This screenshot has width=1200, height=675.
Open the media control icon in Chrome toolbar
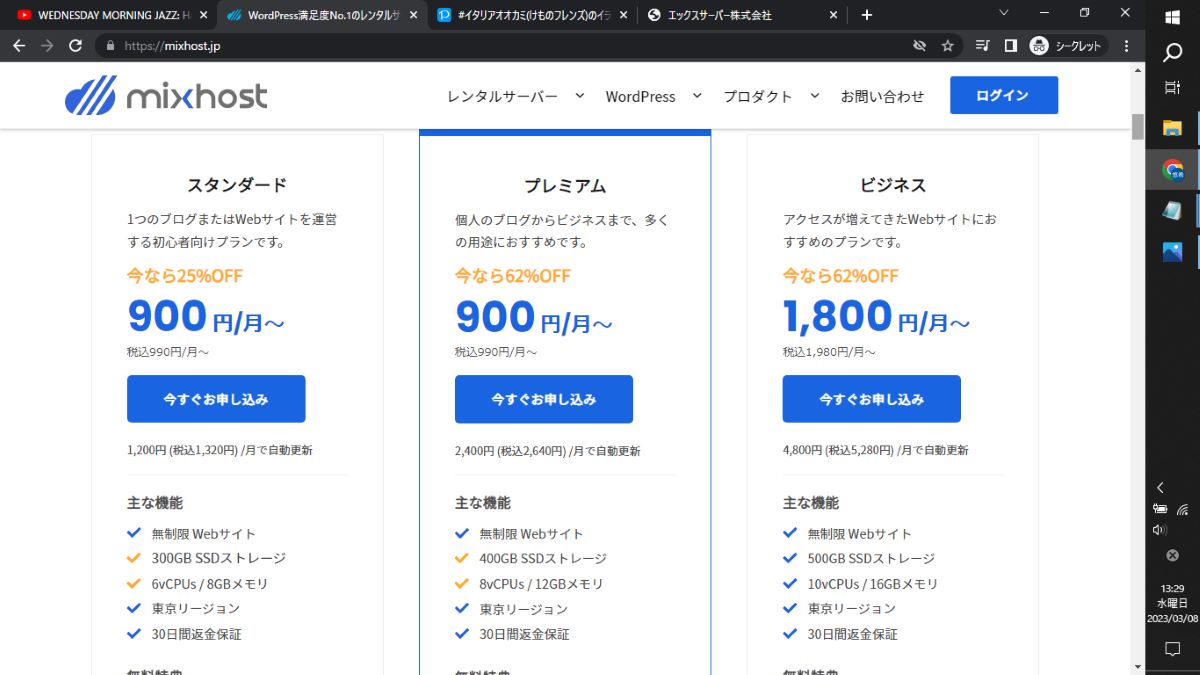click(x=982, y=46)
